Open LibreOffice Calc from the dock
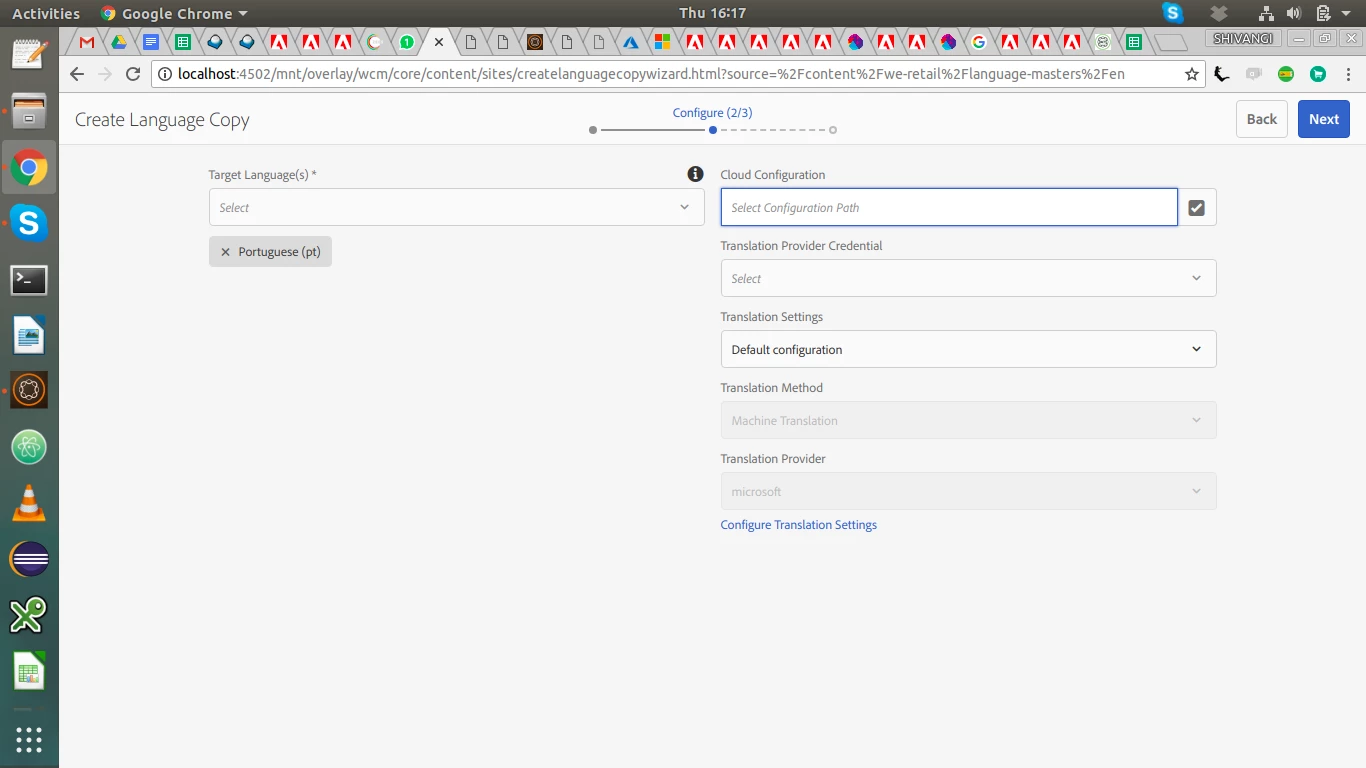Image resolution: width=1366 pixels, height=768 pixels. coord(29,671)
